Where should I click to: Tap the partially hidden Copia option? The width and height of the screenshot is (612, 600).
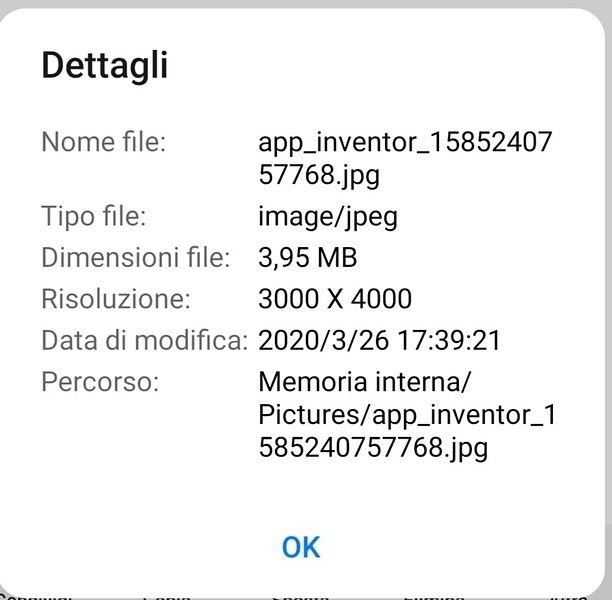pyautogui.click(x=166, y=594)
